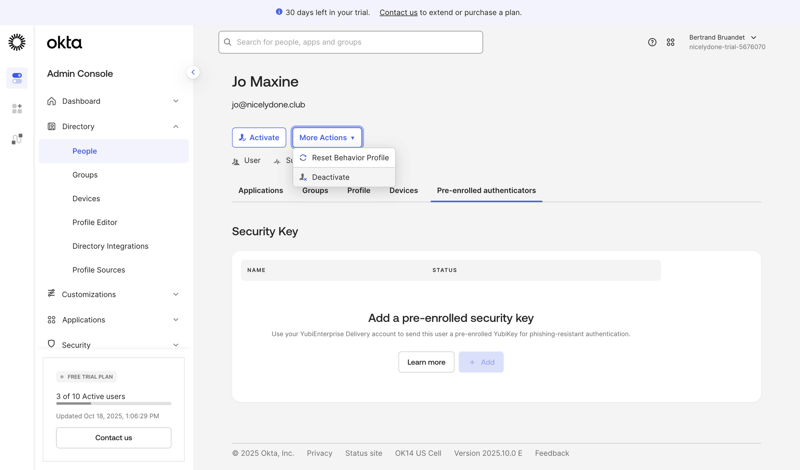Click the Contact us link in trial banner
The width and height of the screenshot is (800, 470).
398,12
